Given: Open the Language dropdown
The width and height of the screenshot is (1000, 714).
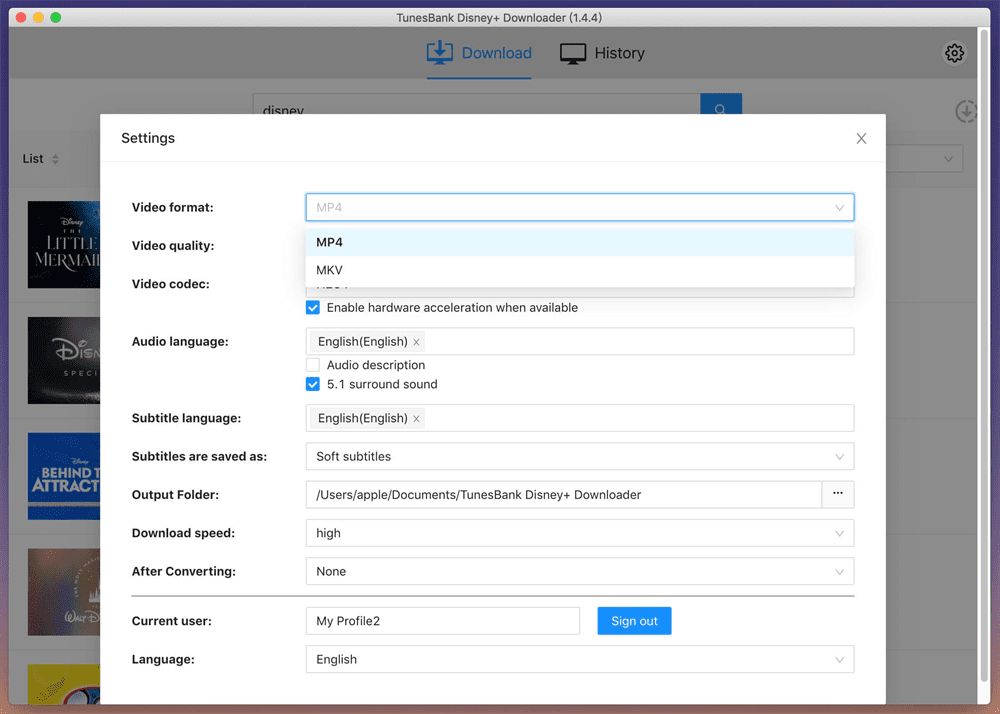Looking at the screenshot, I should [580, 659].
